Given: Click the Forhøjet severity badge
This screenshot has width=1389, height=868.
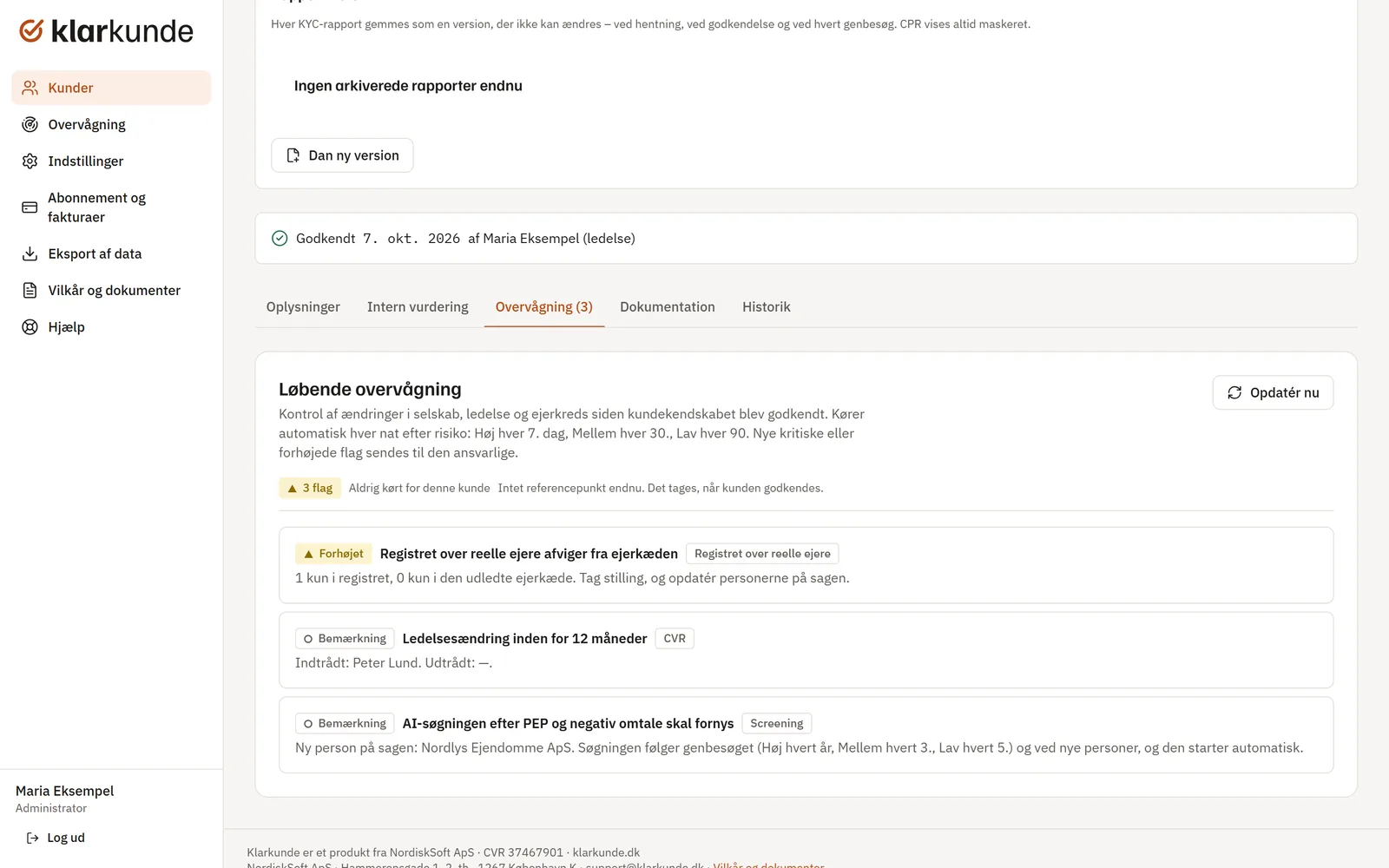Looking at the screenshot, I should [x=333, y=554].
